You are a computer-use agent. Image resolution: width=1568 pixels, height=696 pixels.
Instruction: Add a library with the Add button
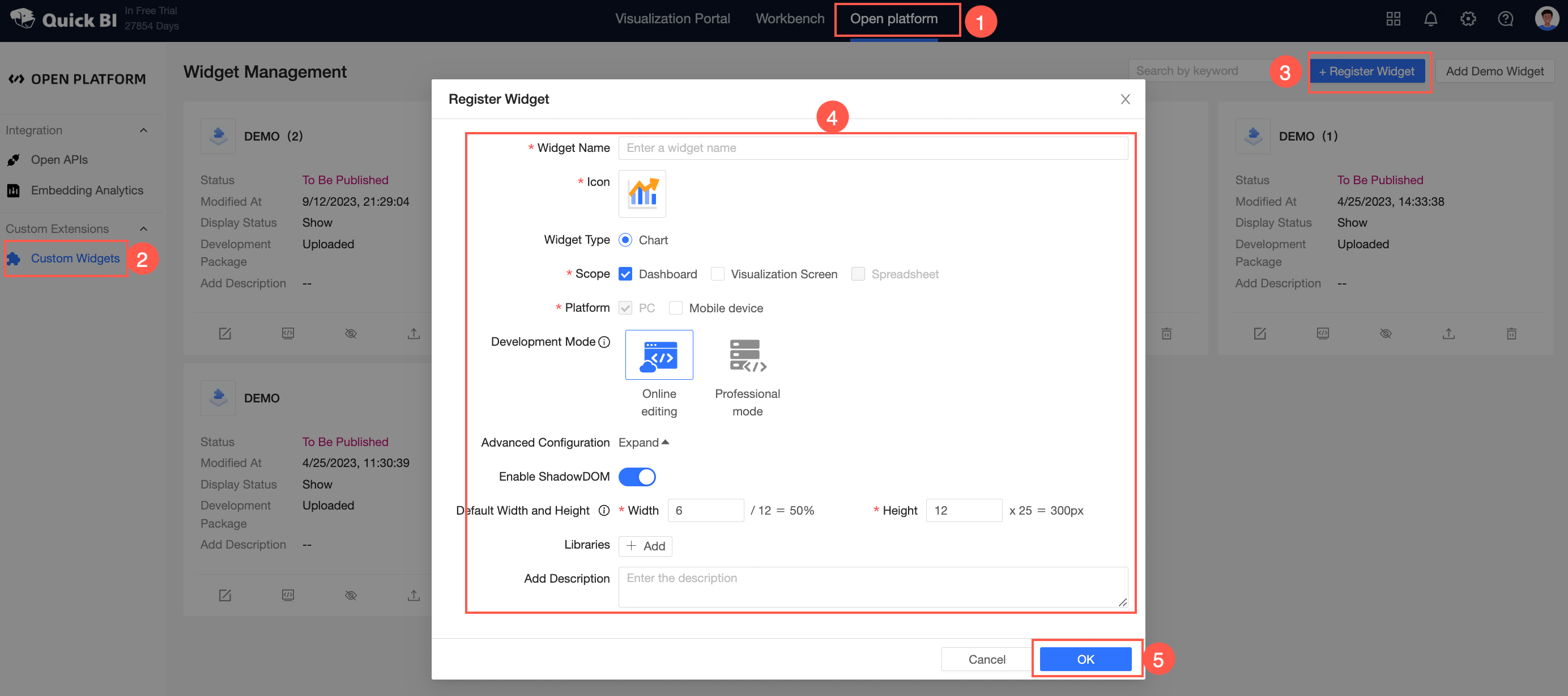[x=645, y=546]
